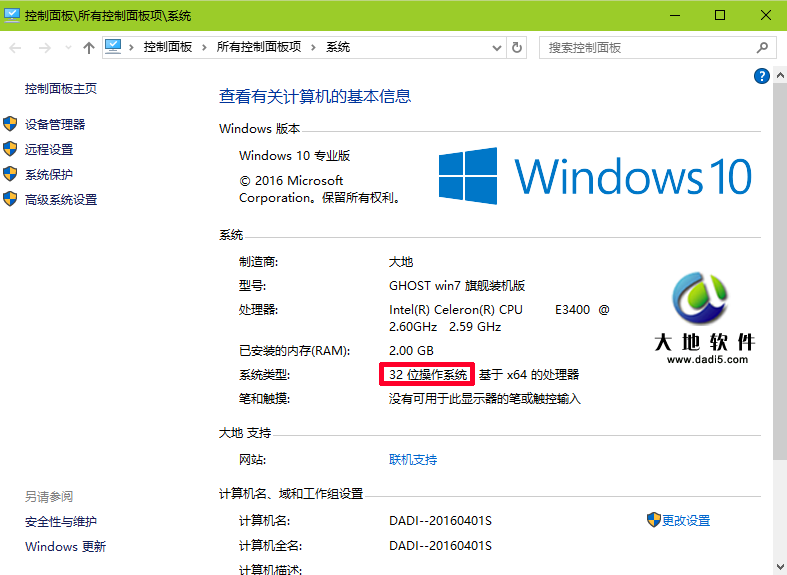Click the processor text Intel(R) Celeron(R) CPU
Image resolution: width=787 pixels, height=575 pixels.
[x=456, y=310]
